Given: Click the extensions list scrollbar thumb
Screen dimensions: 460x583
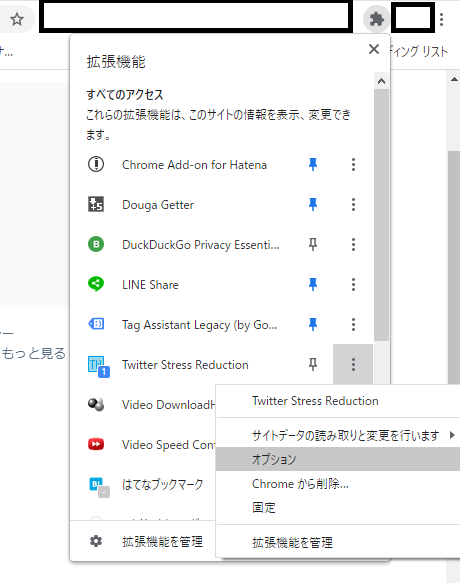Looking at the screenshot, I should tap(381, 215).
